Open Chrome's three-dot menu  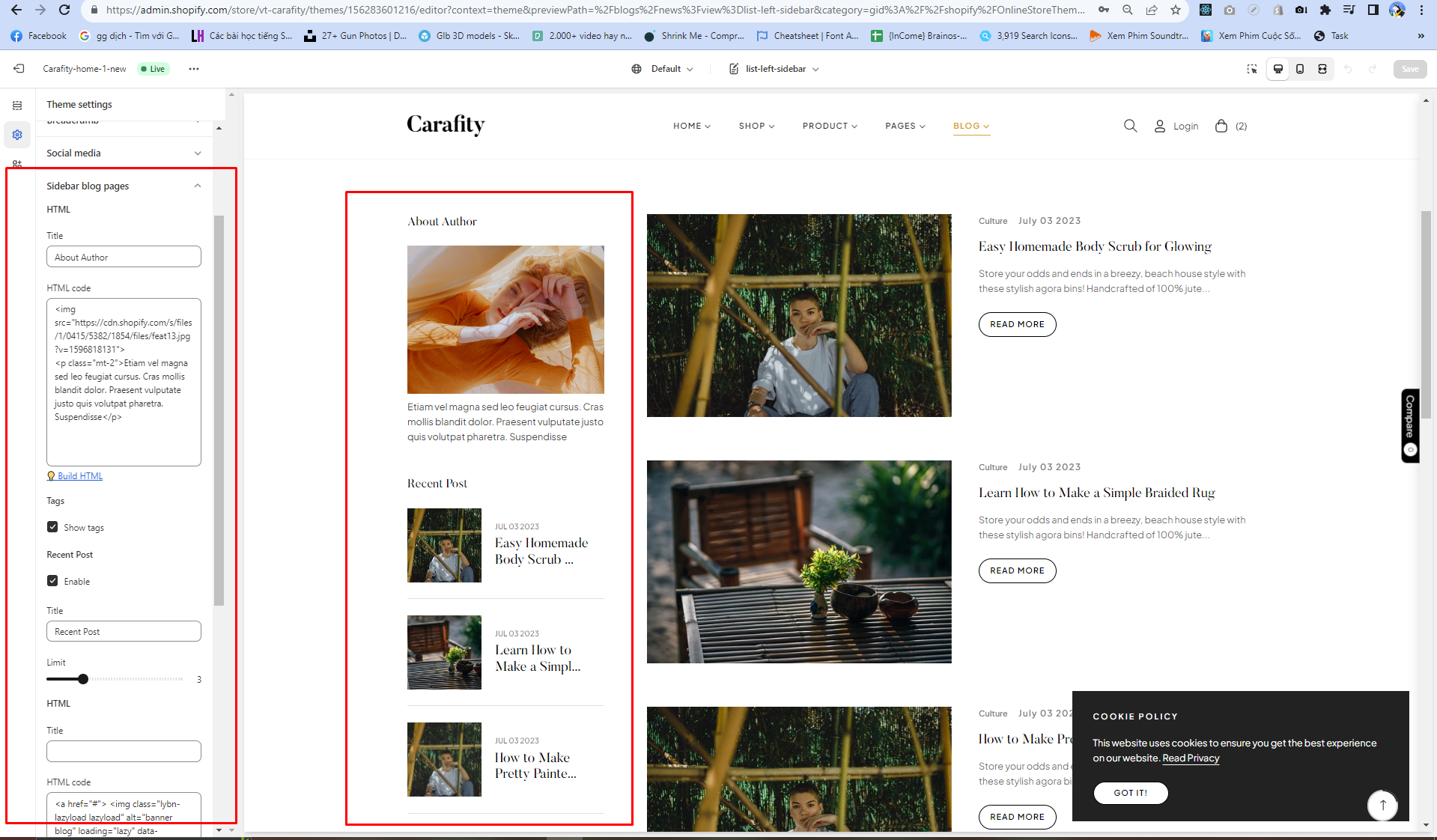point(1421,10)
